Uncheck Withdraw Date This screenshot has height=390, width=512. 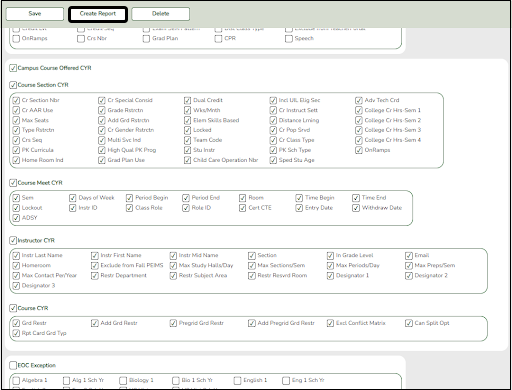pos(356,208)
